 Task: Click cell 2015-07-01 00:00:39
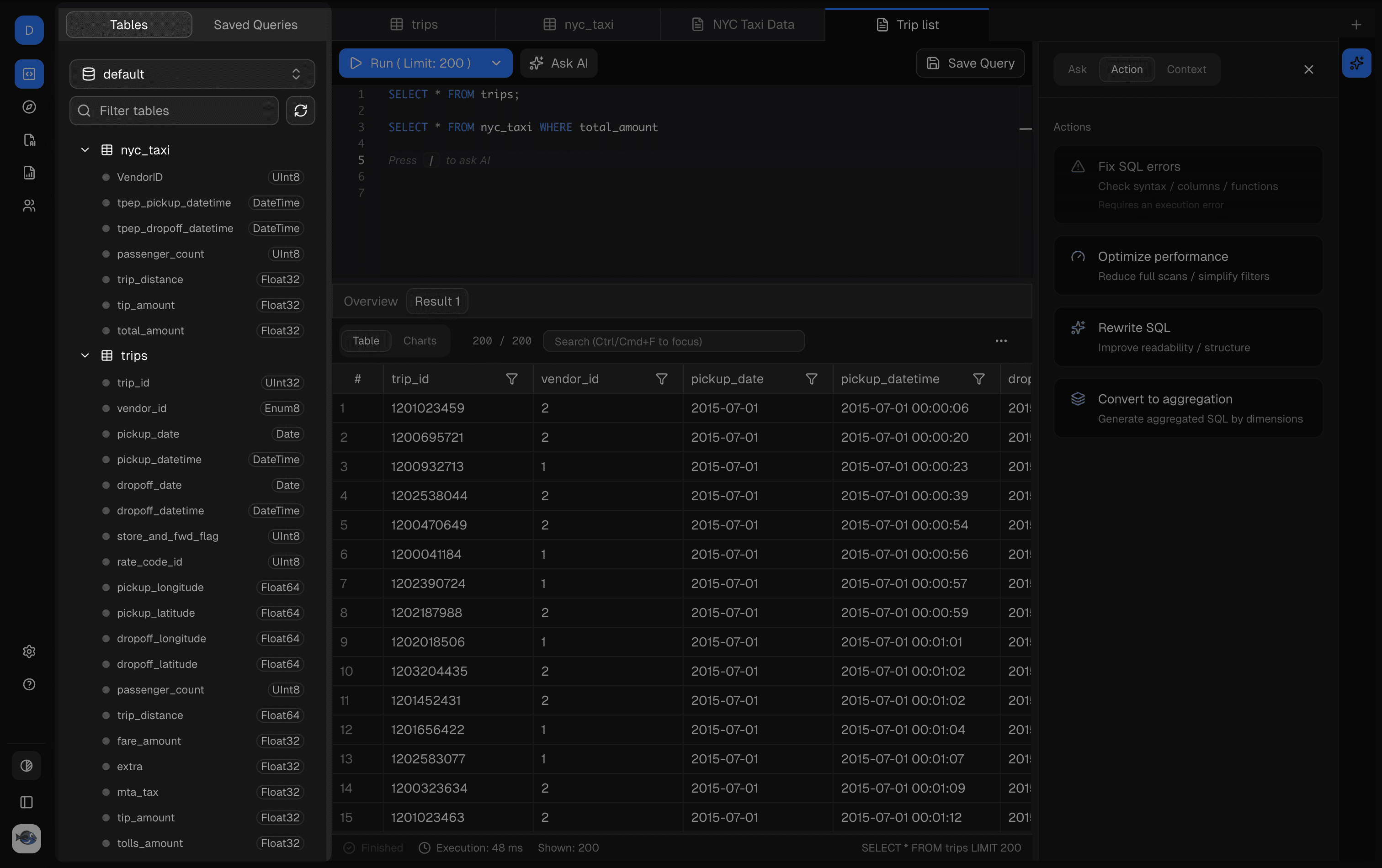(x=916, y=495)
